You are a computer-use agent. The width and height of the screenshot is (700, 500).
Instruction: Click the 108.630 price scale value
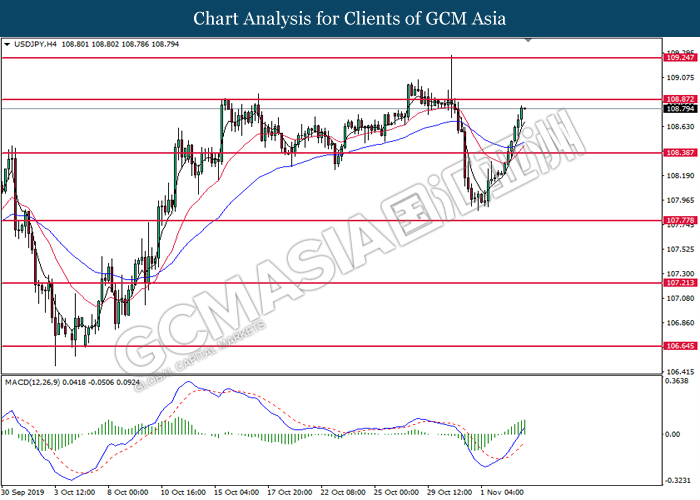point(680,127)
